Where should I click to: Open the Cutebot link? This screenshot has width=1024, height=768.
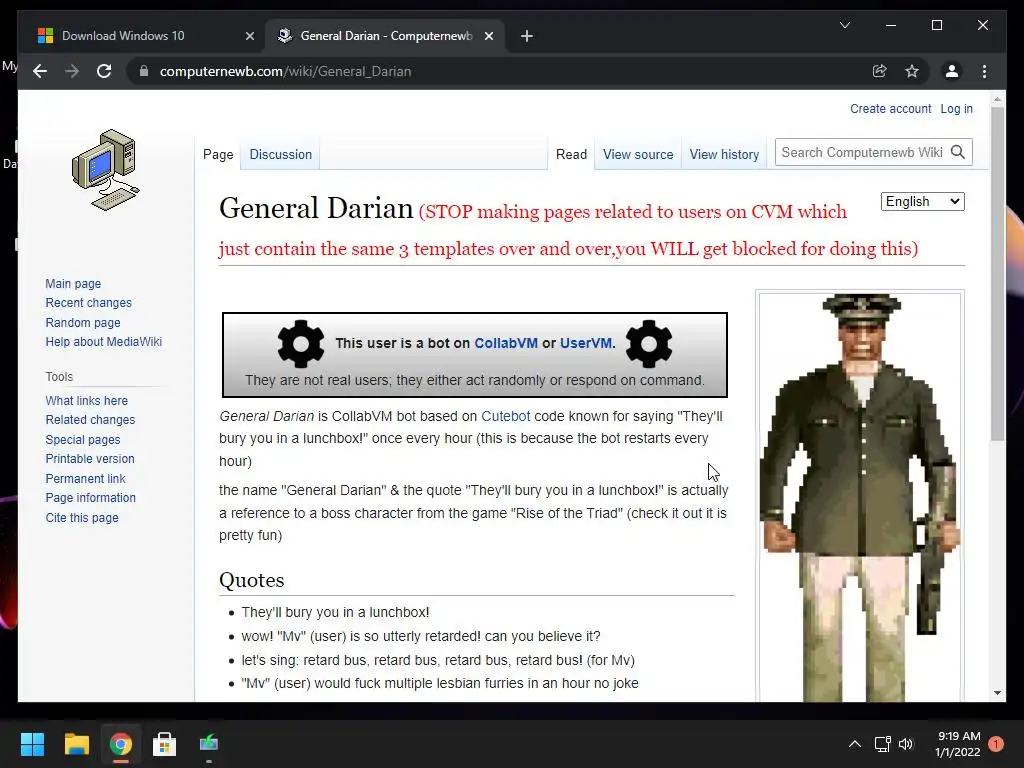click(505, 416)
